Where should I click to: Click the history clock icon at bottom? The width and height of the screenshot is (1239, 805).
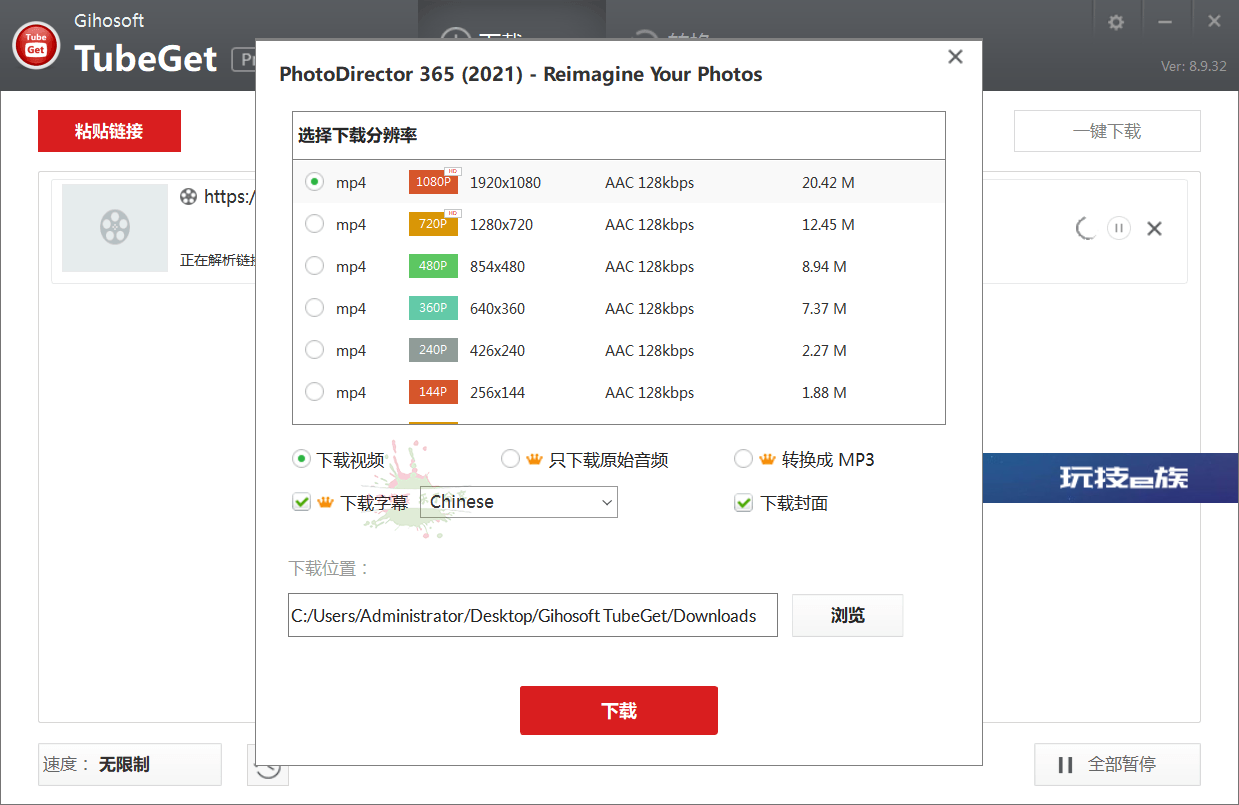[x=268, y=765]
